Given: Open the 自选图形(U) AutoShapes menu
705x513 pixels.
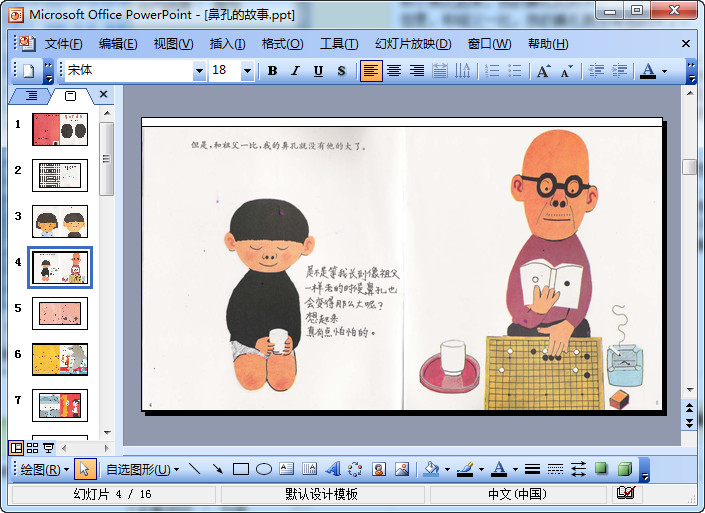Looking at the screenshot, I should (x=143, y=470).
